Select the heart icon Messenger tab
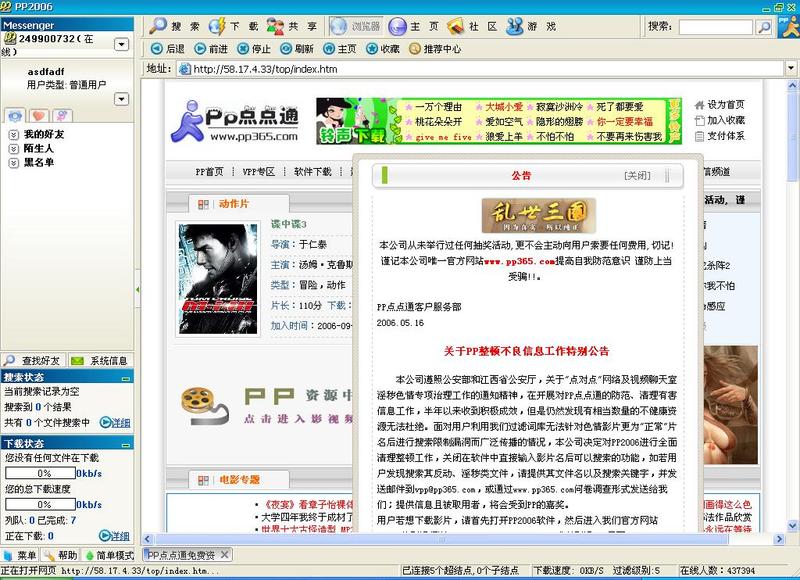The width and height of the screenshot is (800, 580). (39, 116)
